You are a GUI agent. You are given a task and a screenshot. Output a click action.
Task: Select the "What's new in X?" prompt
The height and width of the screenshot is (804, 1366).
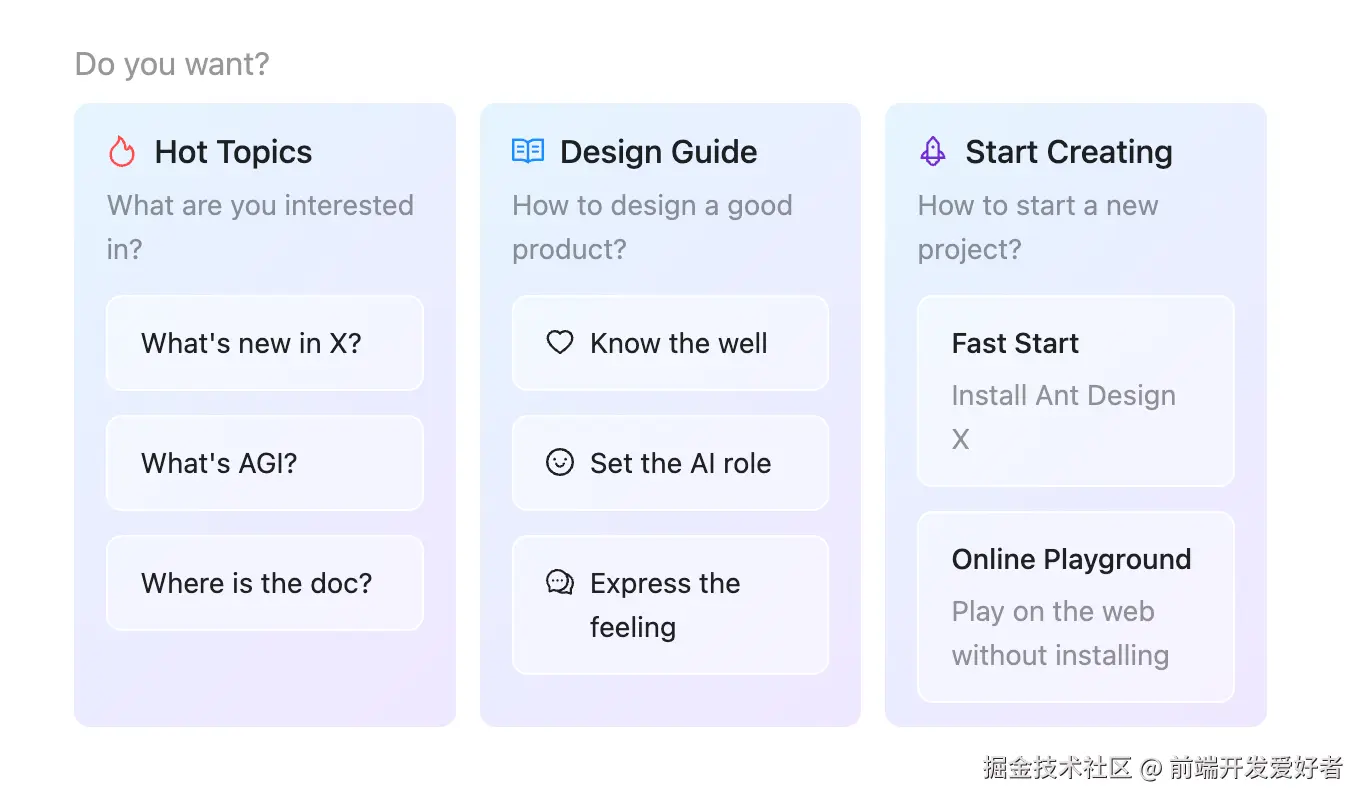pos(251,343)
